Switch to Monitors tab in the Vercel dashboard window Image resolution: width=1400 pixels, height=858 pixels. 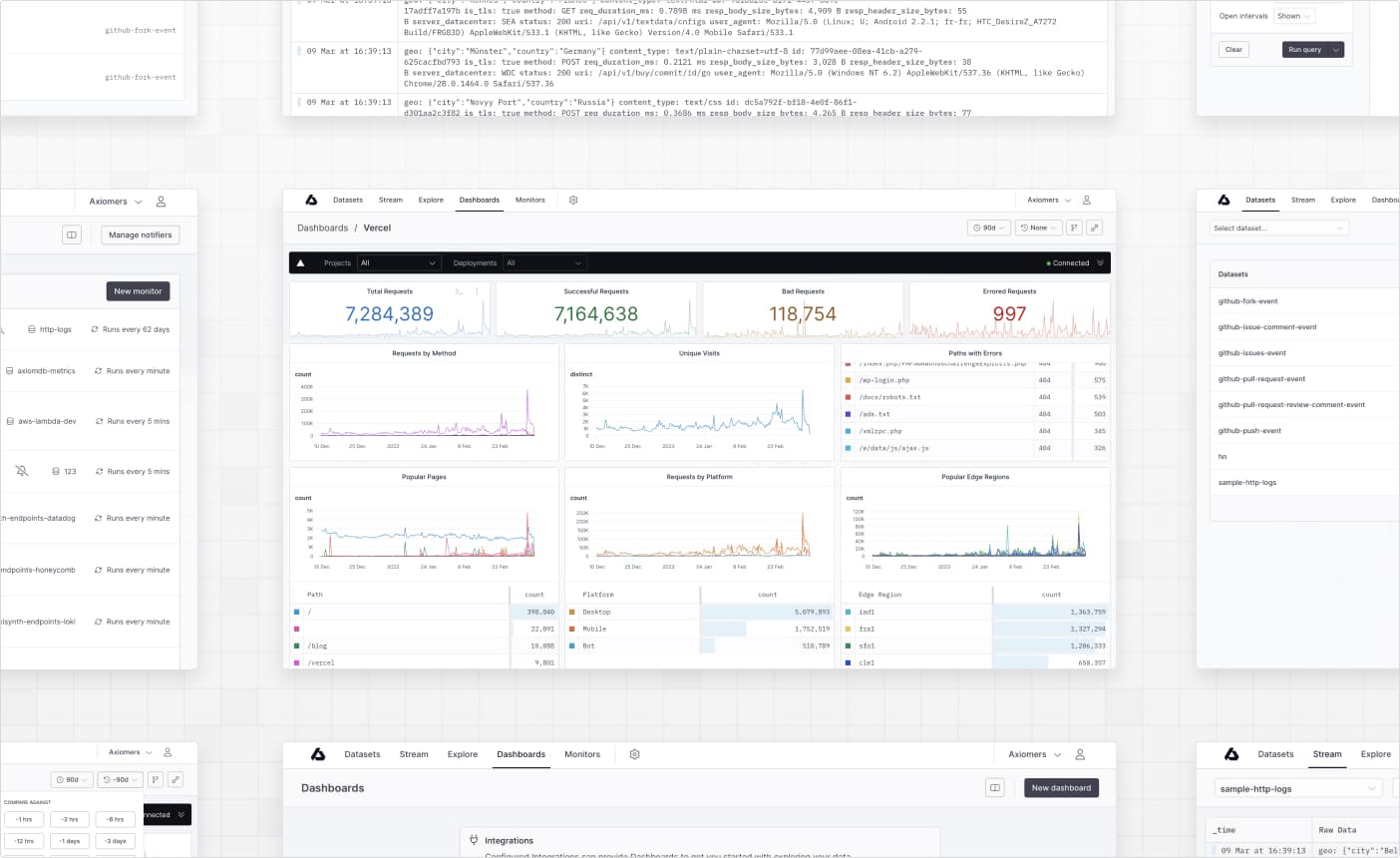pyautogui.click(x=530, y=200)
